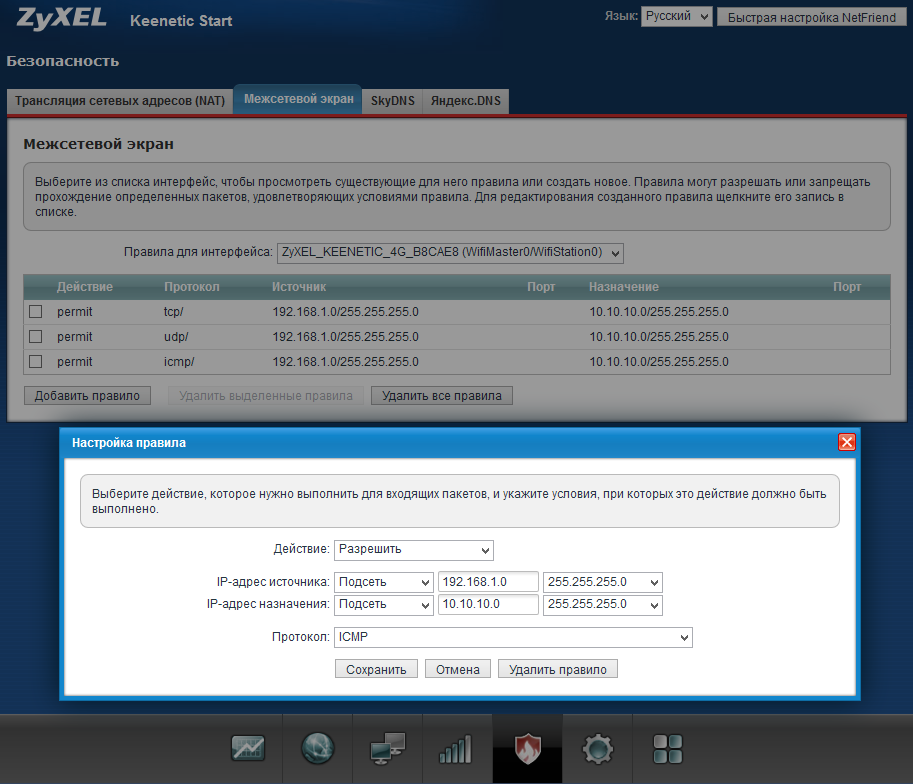
Task: Expand the Действие Разрешить dropdown
Action: pyautogui.click(x=414, y=550)
